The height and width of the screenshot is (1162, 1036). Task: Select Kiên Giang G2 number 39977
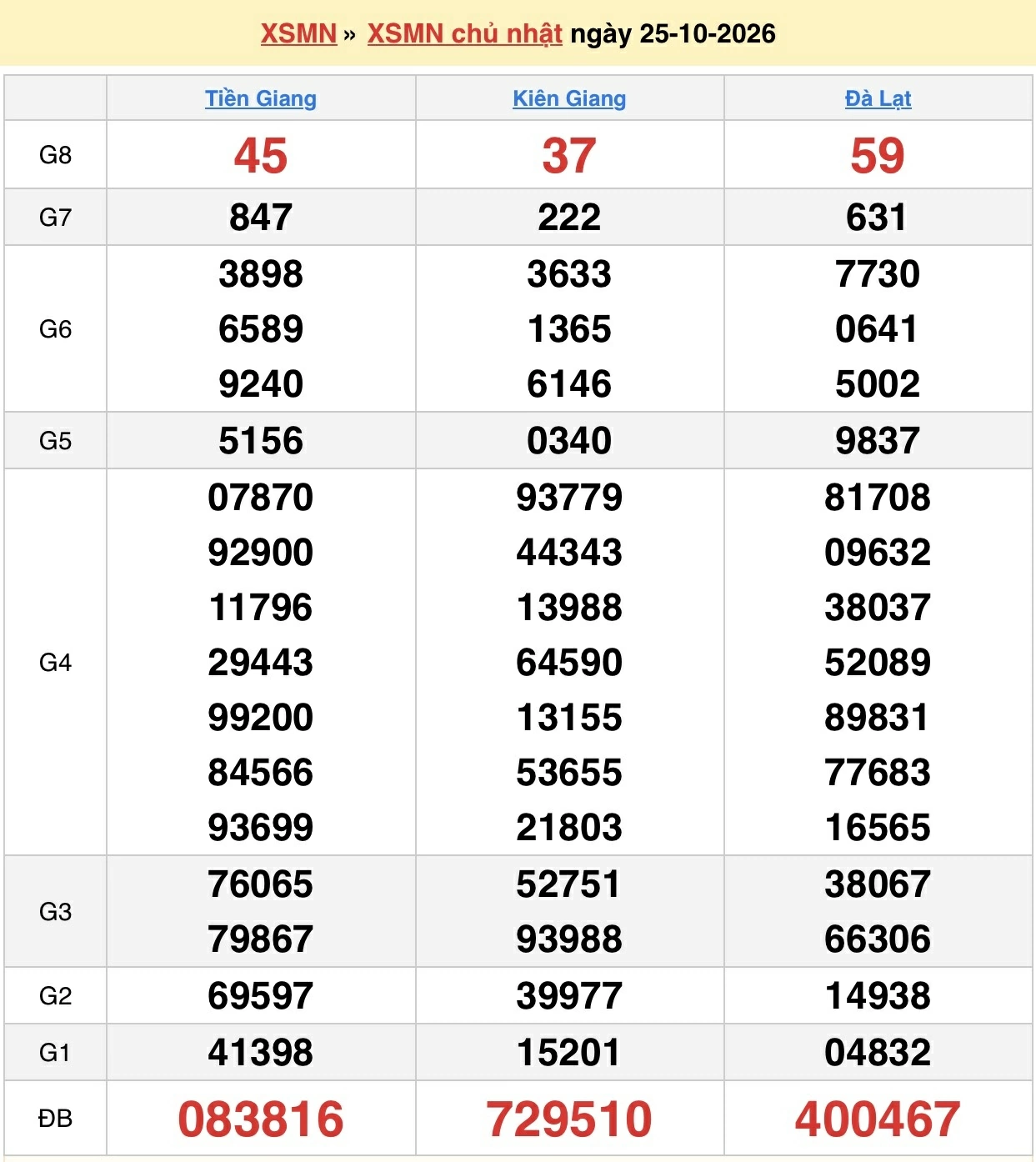click(569, 996)
